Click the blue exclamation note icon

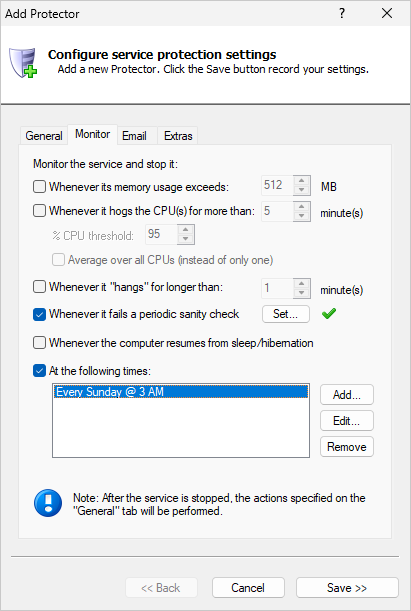[x=48, y=503]
